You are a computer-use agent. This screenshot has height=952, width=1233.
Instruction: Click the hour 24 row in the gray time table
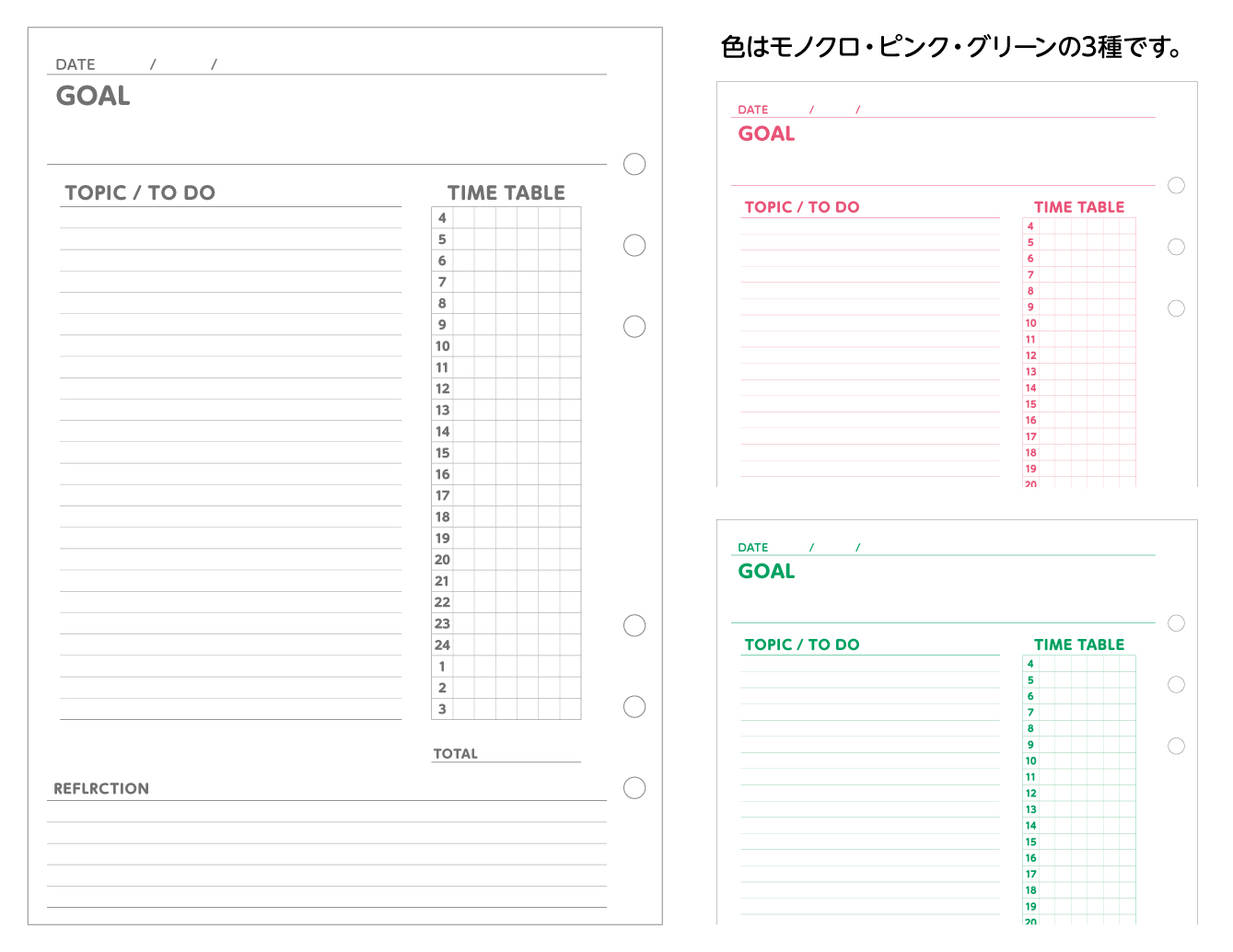(506, 644)
